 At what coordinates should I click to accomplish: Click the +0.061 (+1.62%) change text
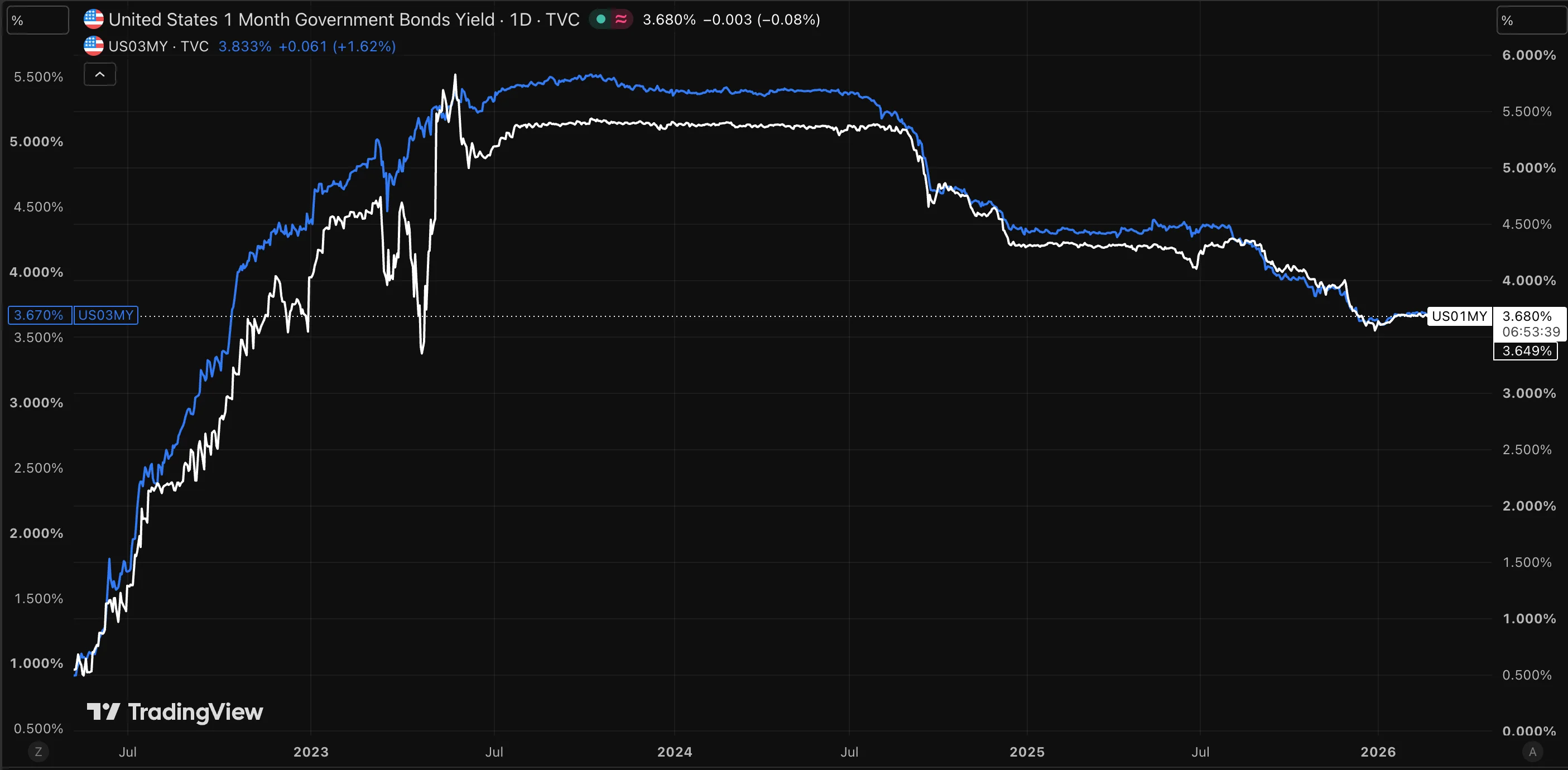point(337,46)
